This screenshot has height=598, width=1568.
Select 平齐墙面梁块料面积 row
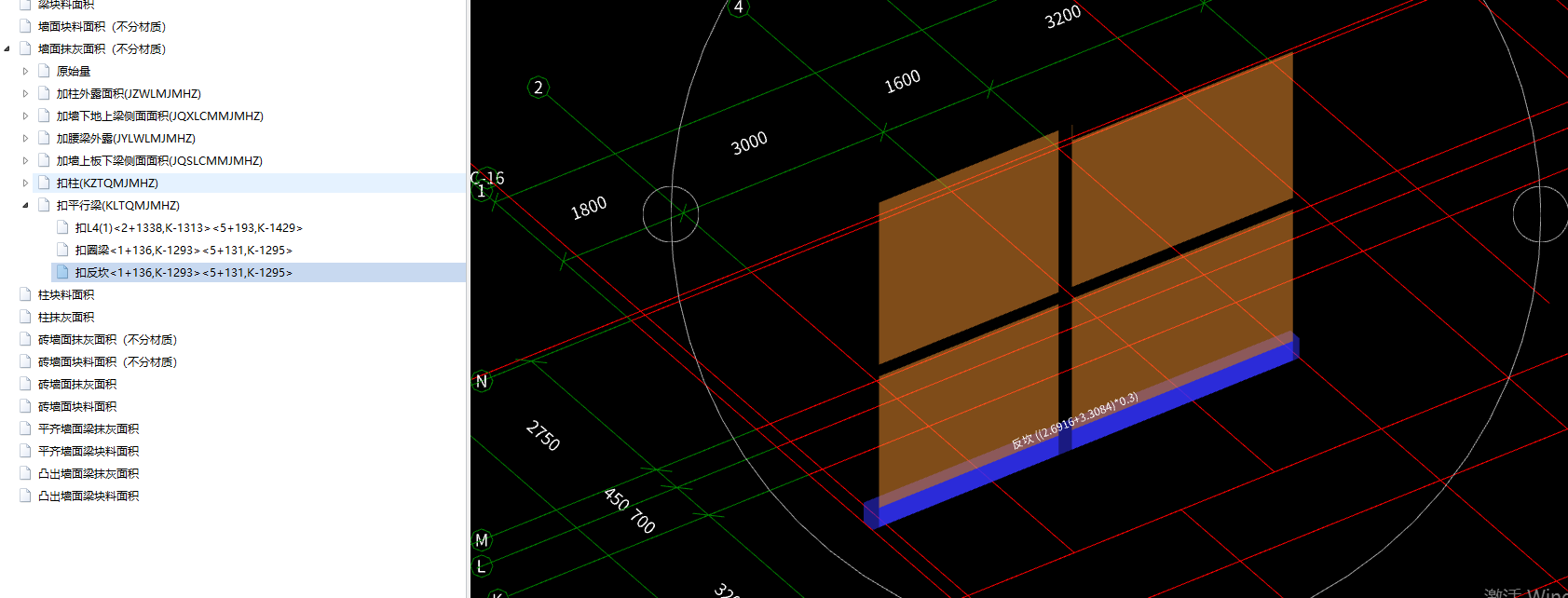tap(89, 452)
